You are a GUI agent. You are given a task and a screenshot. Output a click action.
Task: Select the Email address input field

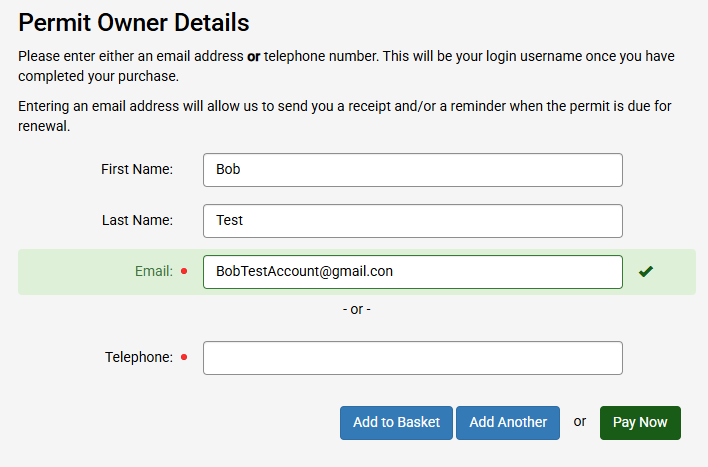point(412,271)
